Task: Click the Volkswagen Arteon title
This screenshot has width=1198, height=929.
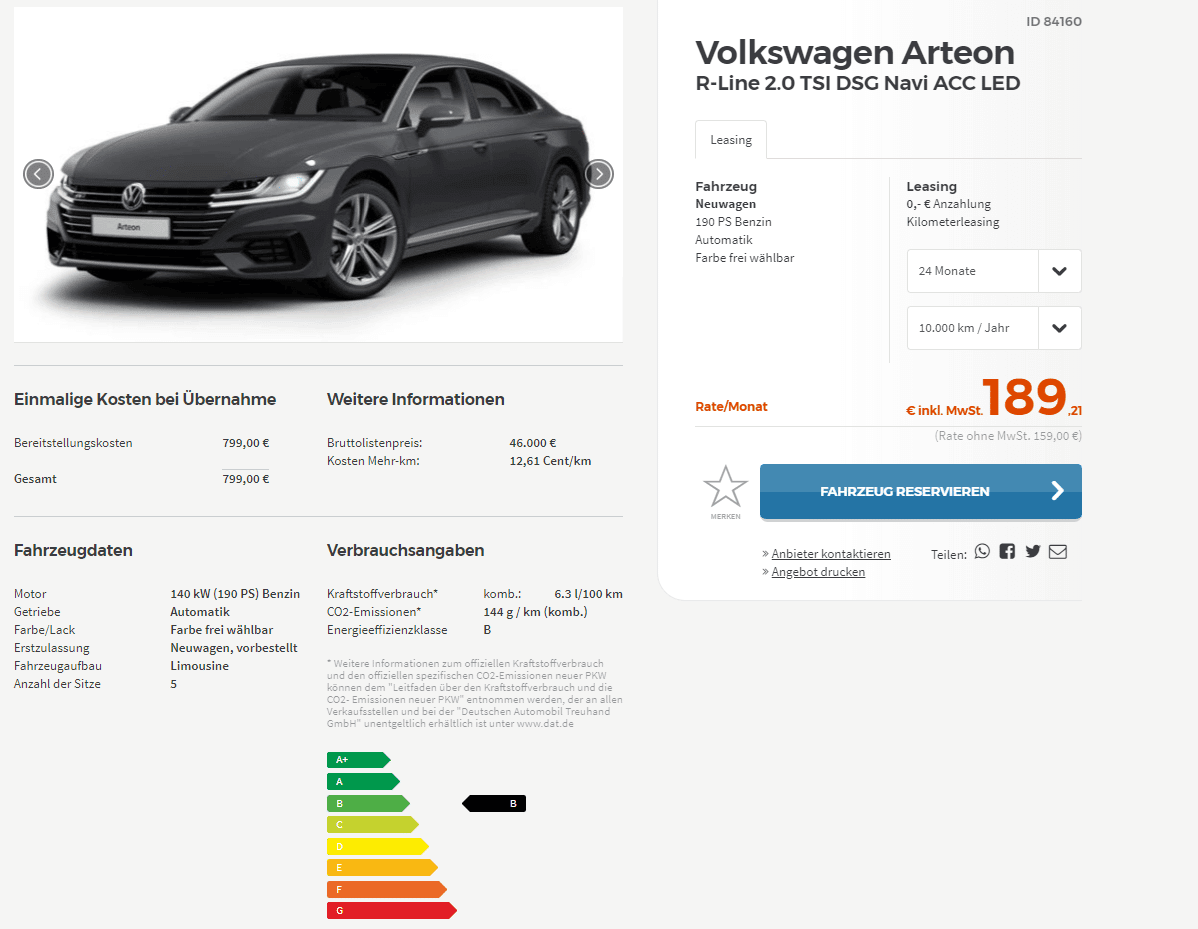Action: point(855,53)
